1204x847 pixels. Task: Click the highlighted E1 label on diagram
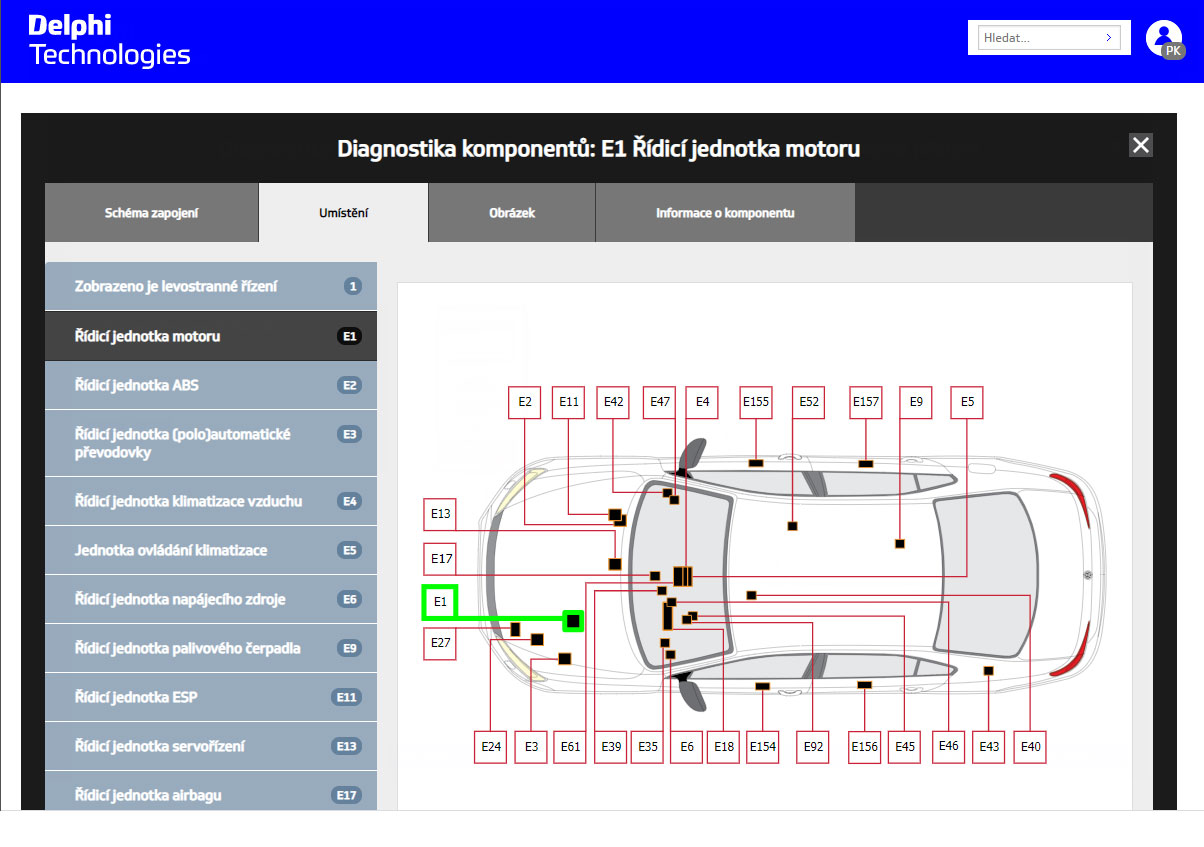(x=440, y=602)
